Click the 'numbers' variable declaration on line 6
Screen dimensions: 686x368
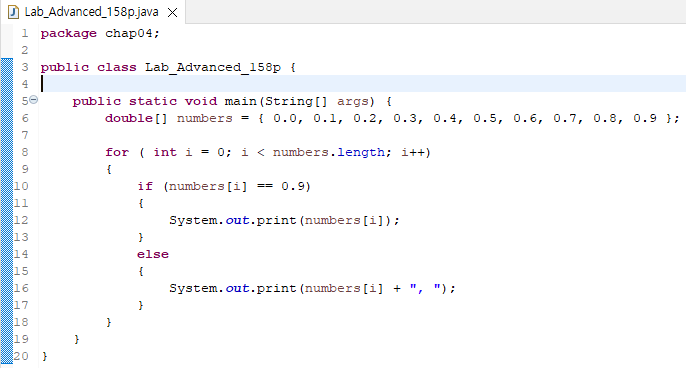(204, 119)
